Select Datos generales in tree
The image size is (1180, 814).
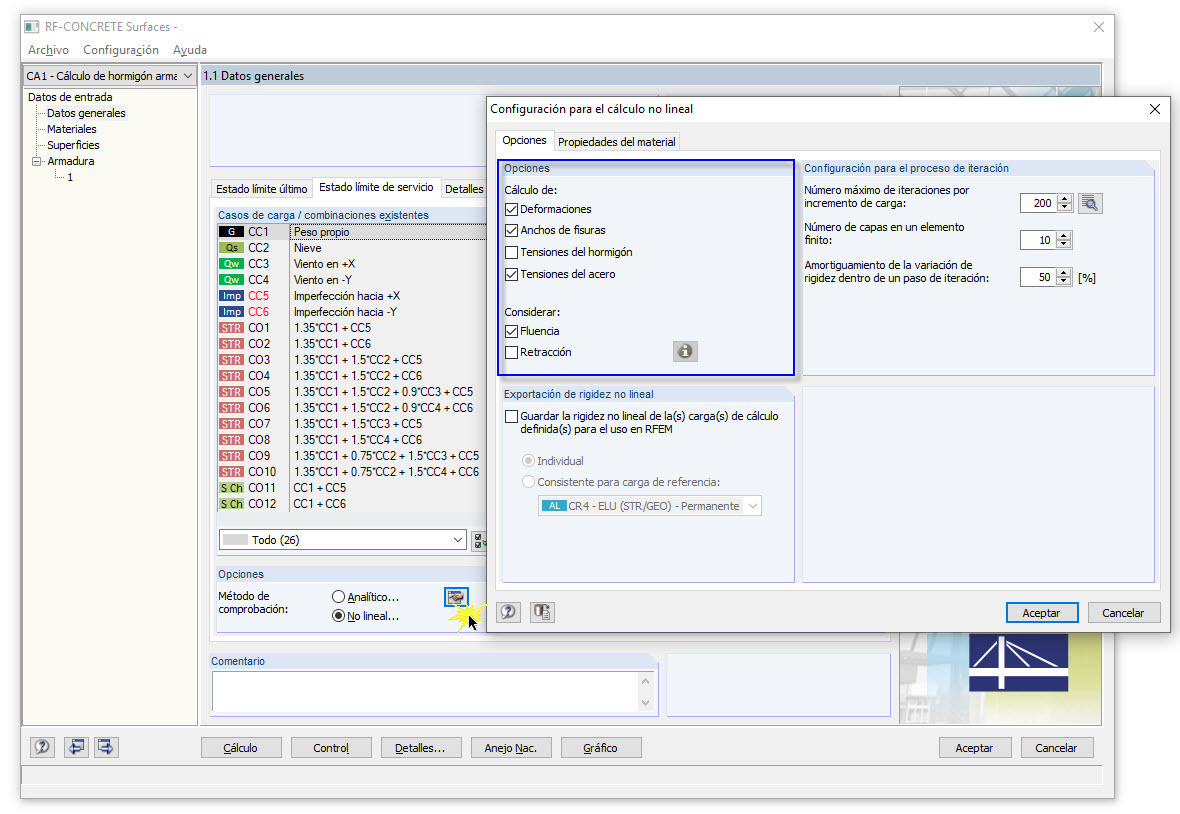coord(87,113)
